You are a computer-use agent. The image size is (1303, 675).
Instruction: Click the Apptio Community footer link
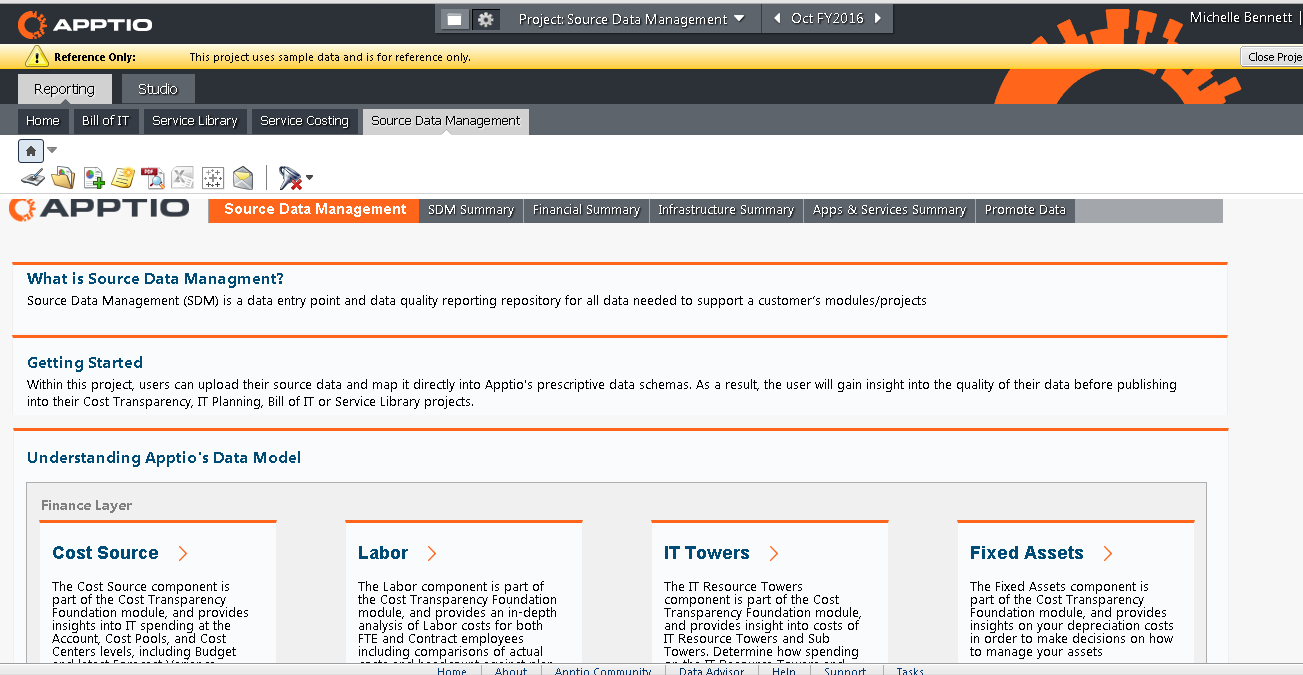click(x=603, y=671)
